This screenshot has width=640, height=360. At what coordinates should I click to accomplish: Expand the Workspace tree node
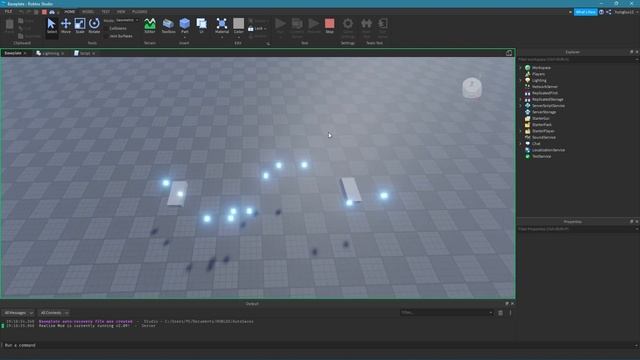click(521, 68)
